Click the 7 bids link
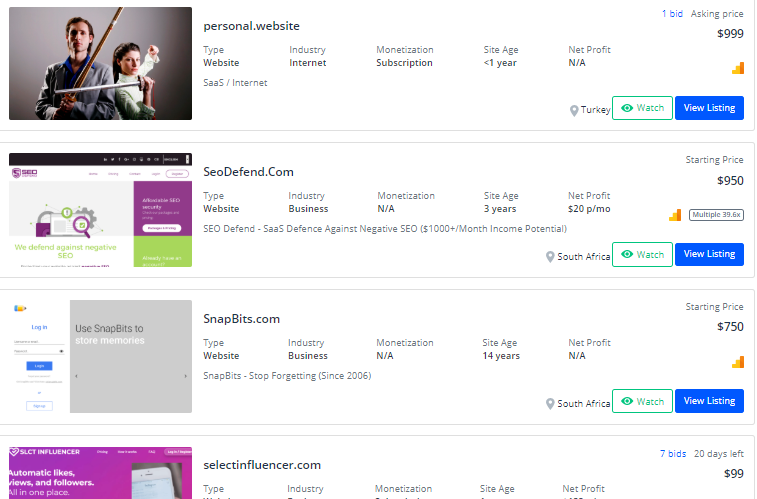Image resolution: width=757 pixels, height=499 pixels. tap(673, 454)
